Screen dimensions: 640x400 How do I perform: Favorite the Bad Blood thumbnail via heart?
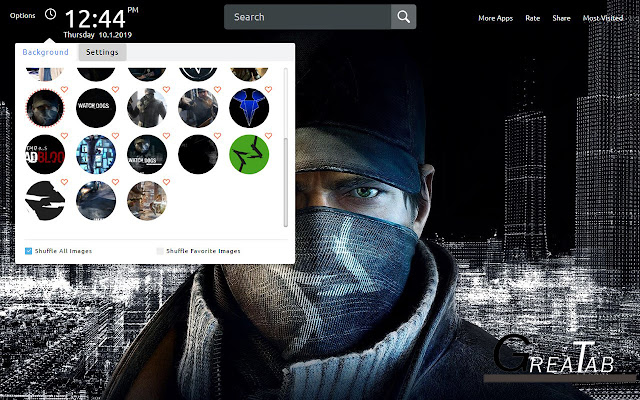tap(64, 136)
